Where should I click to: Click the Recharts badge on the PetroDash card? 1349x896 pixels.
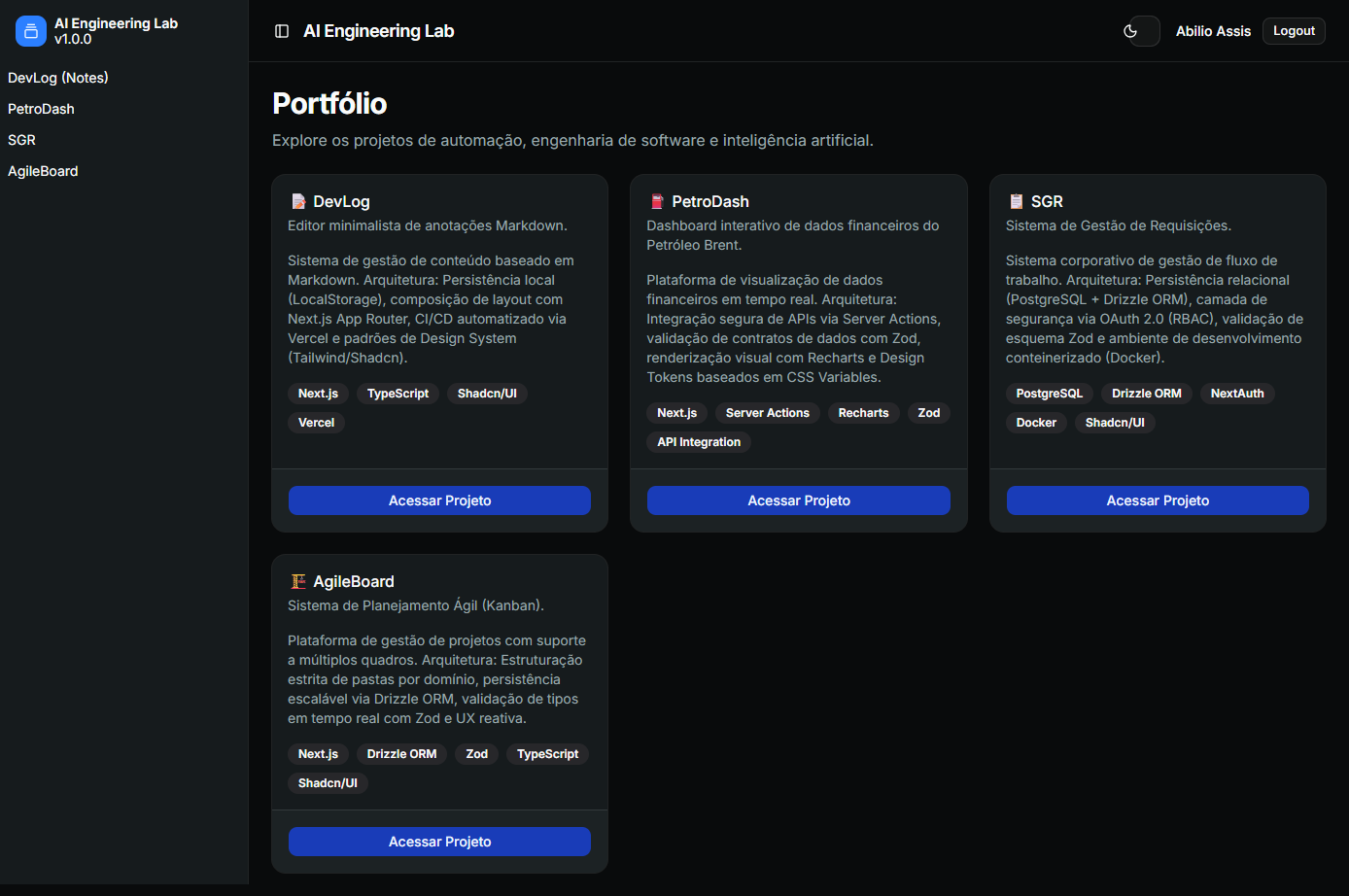pos(863,413)
